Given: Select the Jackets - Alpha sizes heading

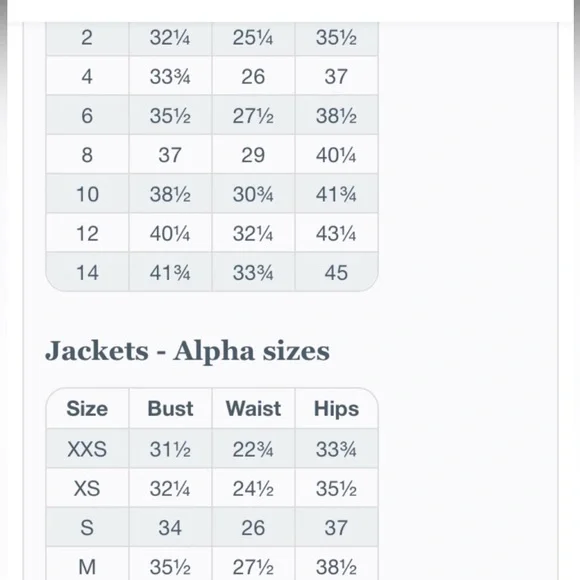Looking at the screenshot, I should tap(187, 351).
